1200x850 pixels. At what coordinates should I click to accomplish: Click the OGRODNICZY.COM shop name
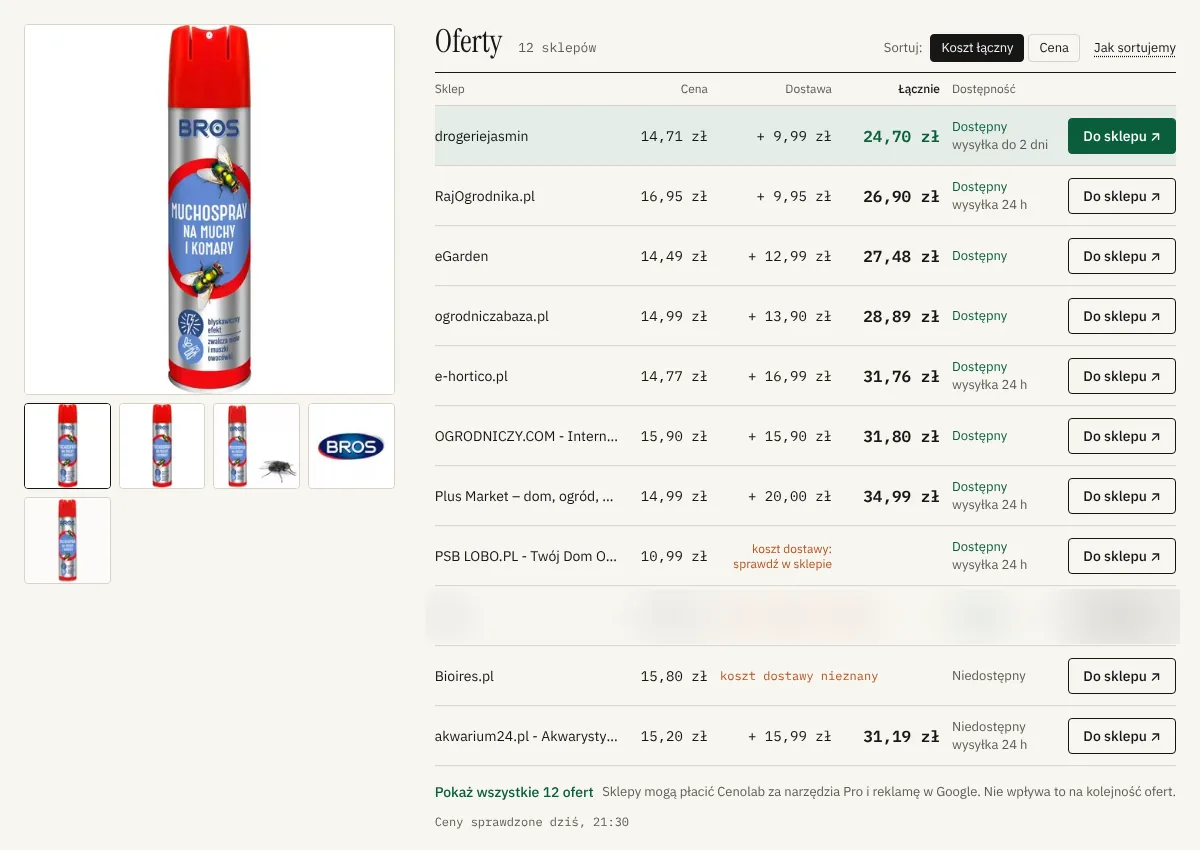[526, 436]
